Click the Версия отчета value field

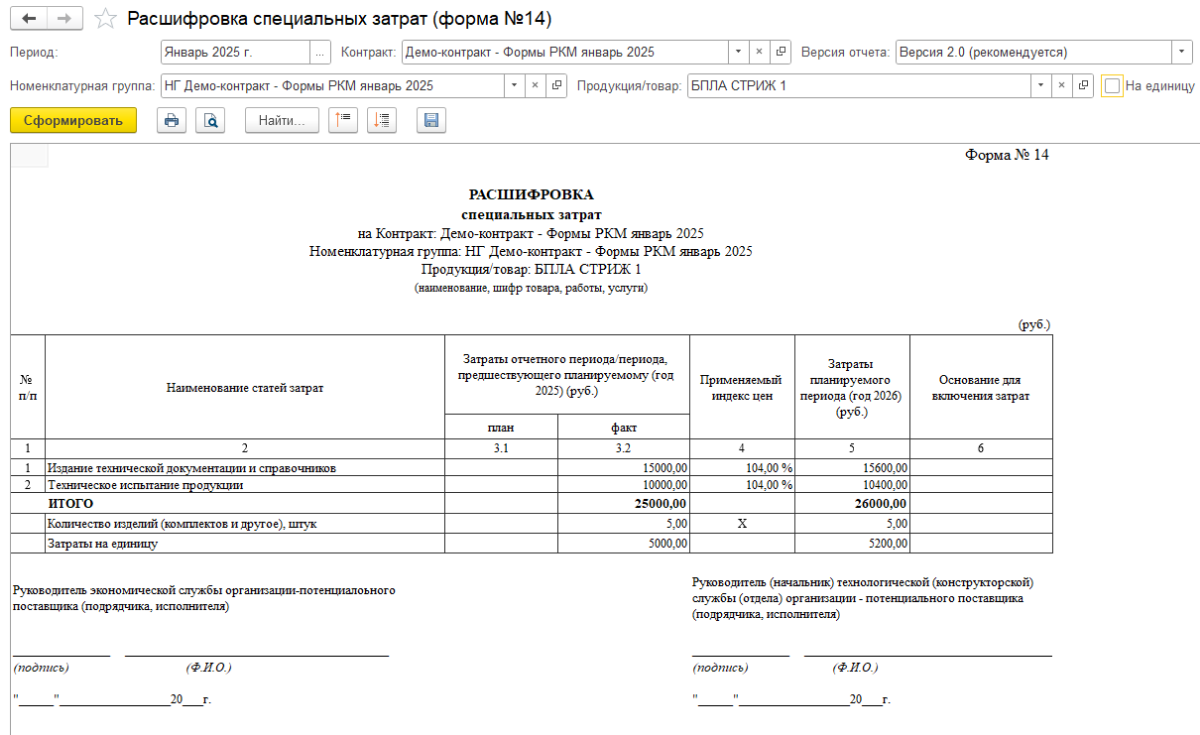click(1033, 52)
